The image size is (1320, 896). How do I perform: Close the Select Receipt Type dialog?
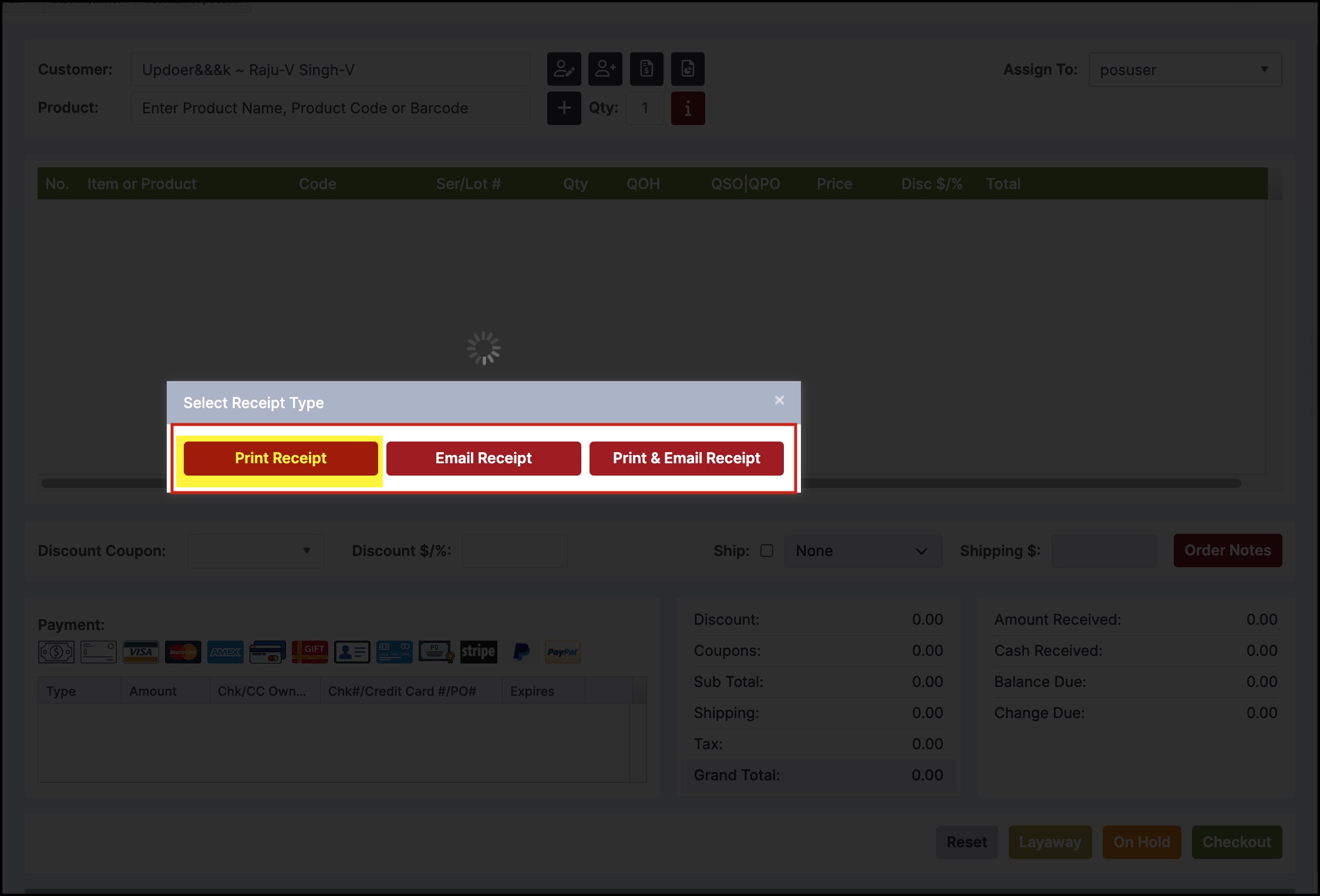779,400
